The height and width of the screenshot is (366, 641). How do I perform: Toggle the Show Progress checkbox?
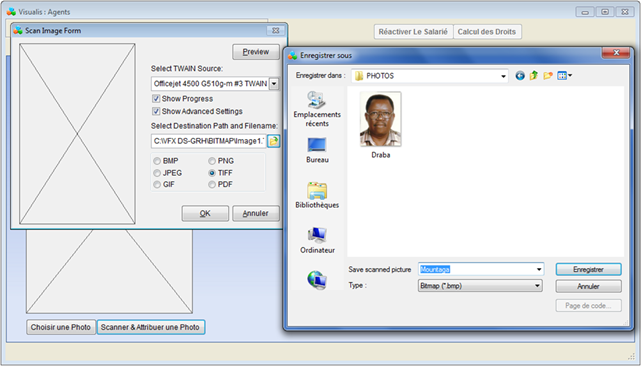(x=156, y=99)
